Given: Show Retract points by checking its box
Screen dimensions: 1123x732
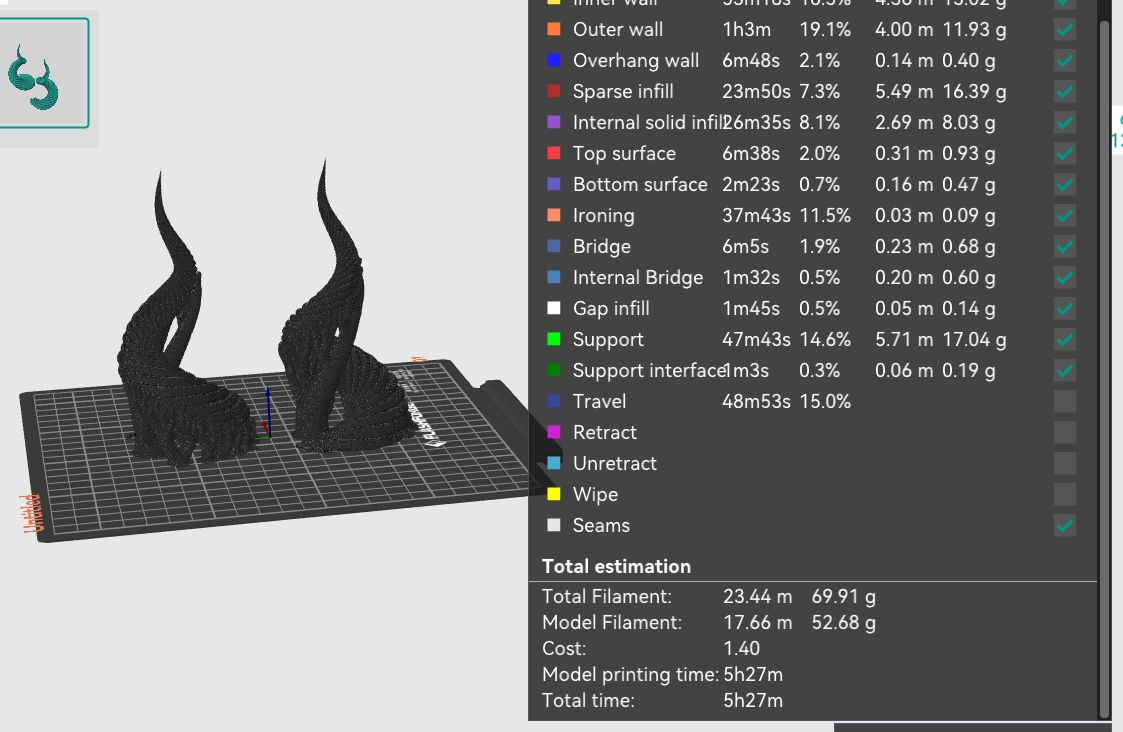Looking at the screenshot, I should (1065, 433).
